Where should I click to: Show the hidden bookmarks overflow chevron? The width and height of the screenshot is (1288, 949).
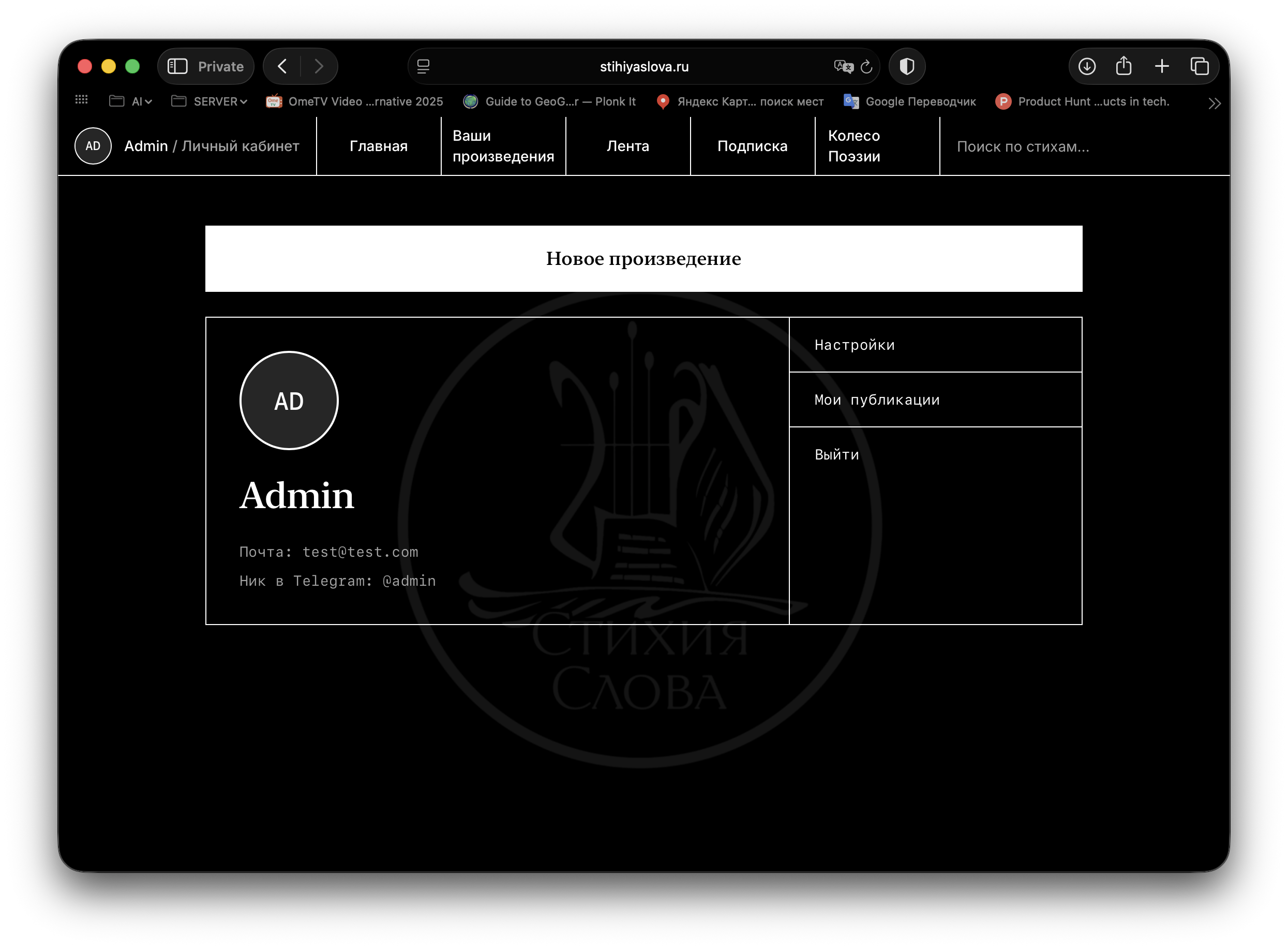click(x=1214, y=103)
